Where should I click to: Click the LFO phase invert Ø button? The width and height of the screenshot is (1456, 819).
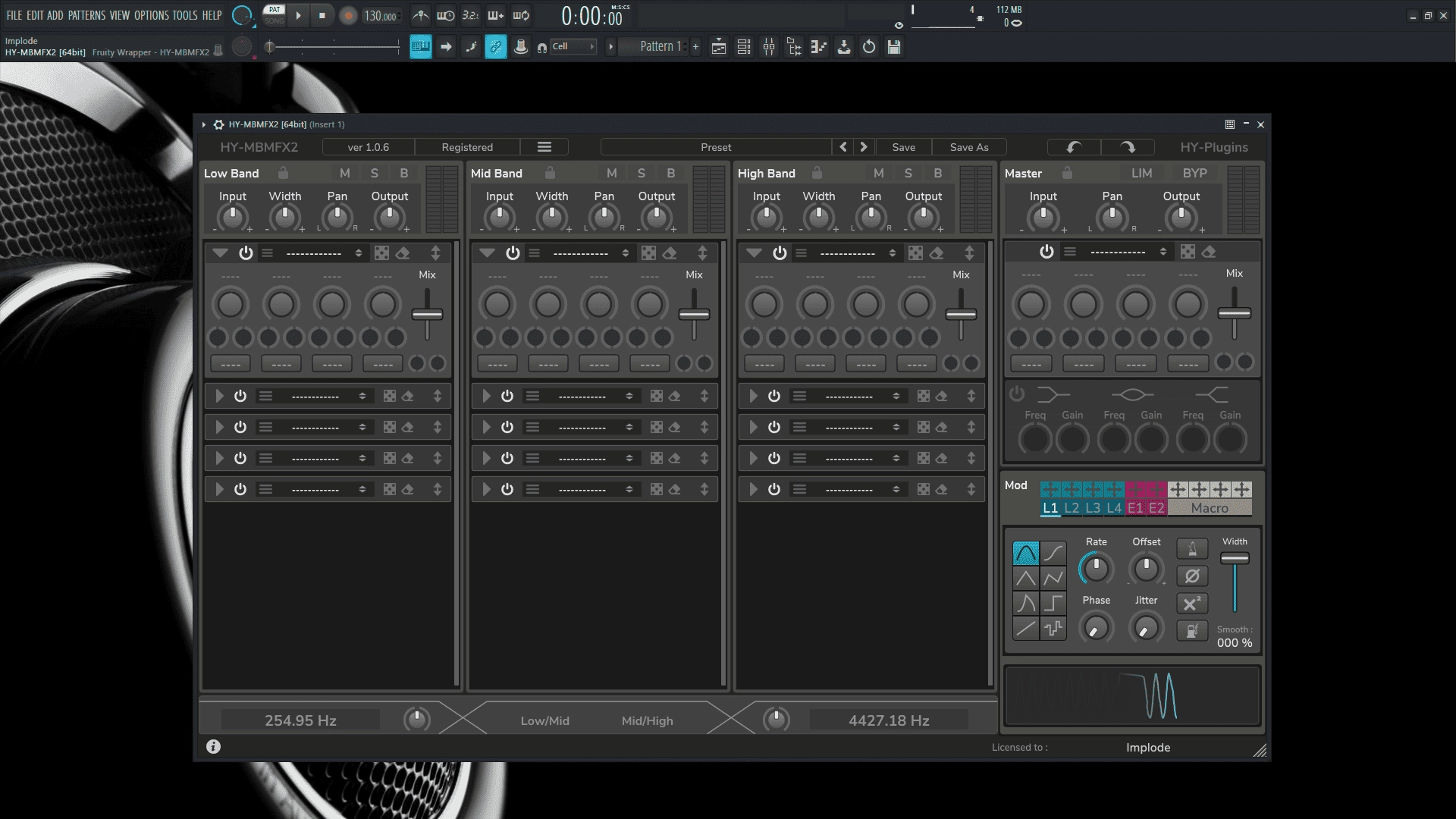[1192, 576]
